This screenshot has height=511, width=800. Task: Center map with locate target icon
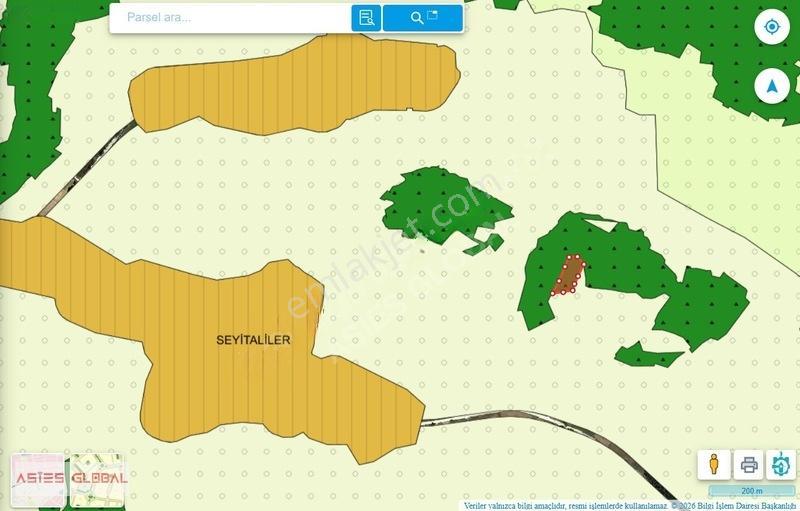772,27
